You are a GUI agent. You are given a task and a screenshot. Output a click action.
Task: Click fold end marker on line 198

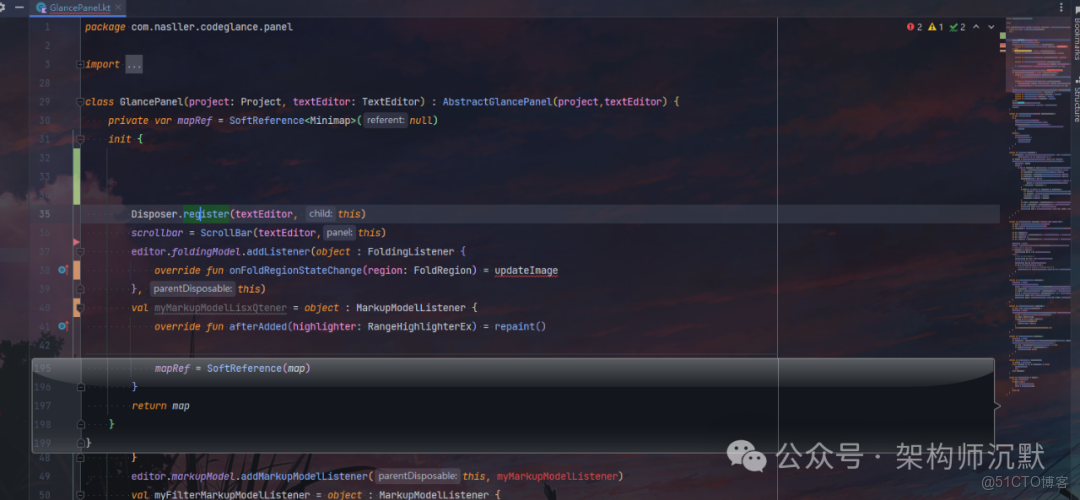point(81,424)
